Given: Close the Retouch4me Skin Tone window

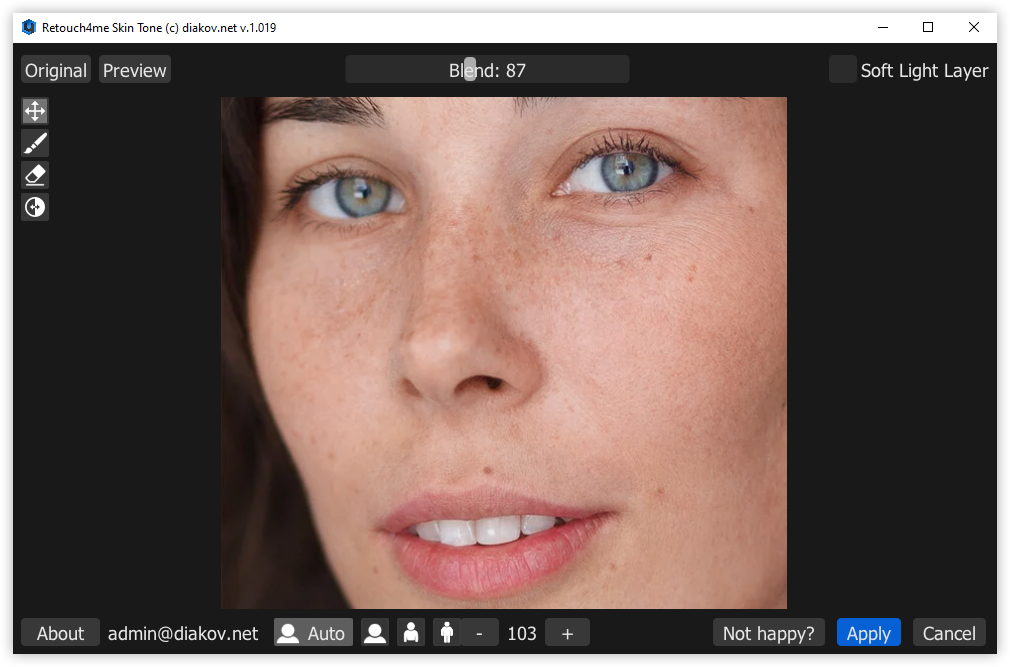Looking at the screenshot, I should (x=974, y=27).
